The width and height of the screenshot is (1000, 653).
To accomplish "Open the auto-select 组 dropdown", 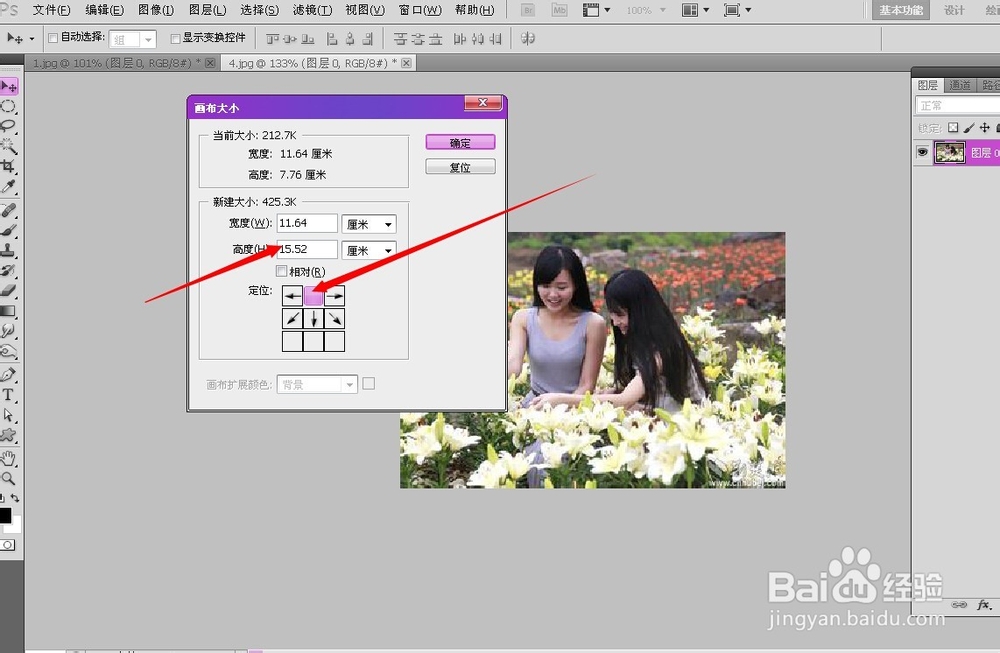I will click(132, 40).
